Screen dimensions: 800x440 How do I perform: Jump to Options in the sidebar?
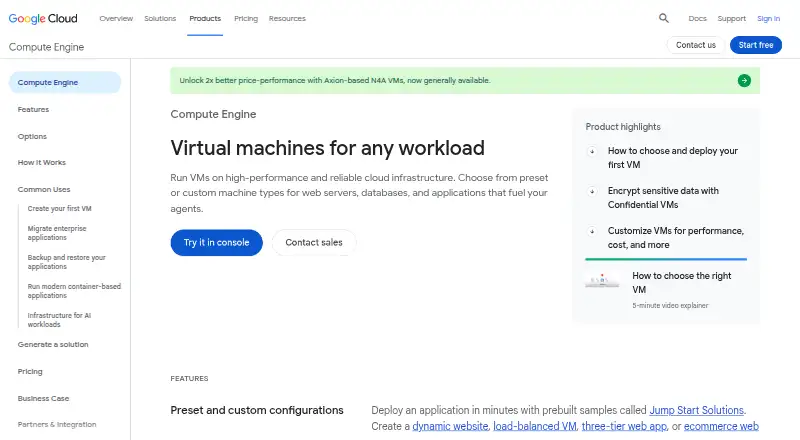click(x=32, y=136)
